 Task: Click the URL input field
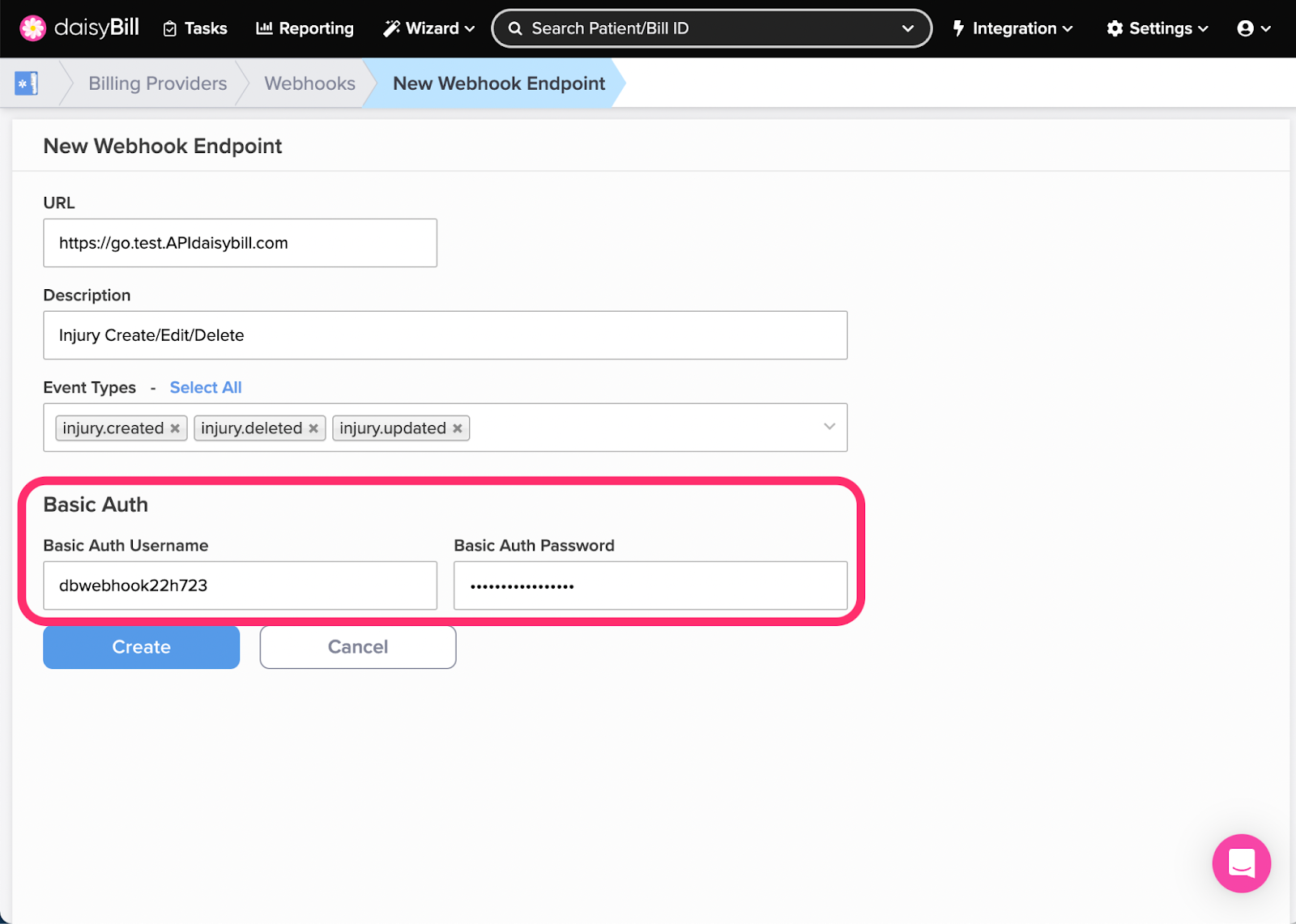click(240, 243)
